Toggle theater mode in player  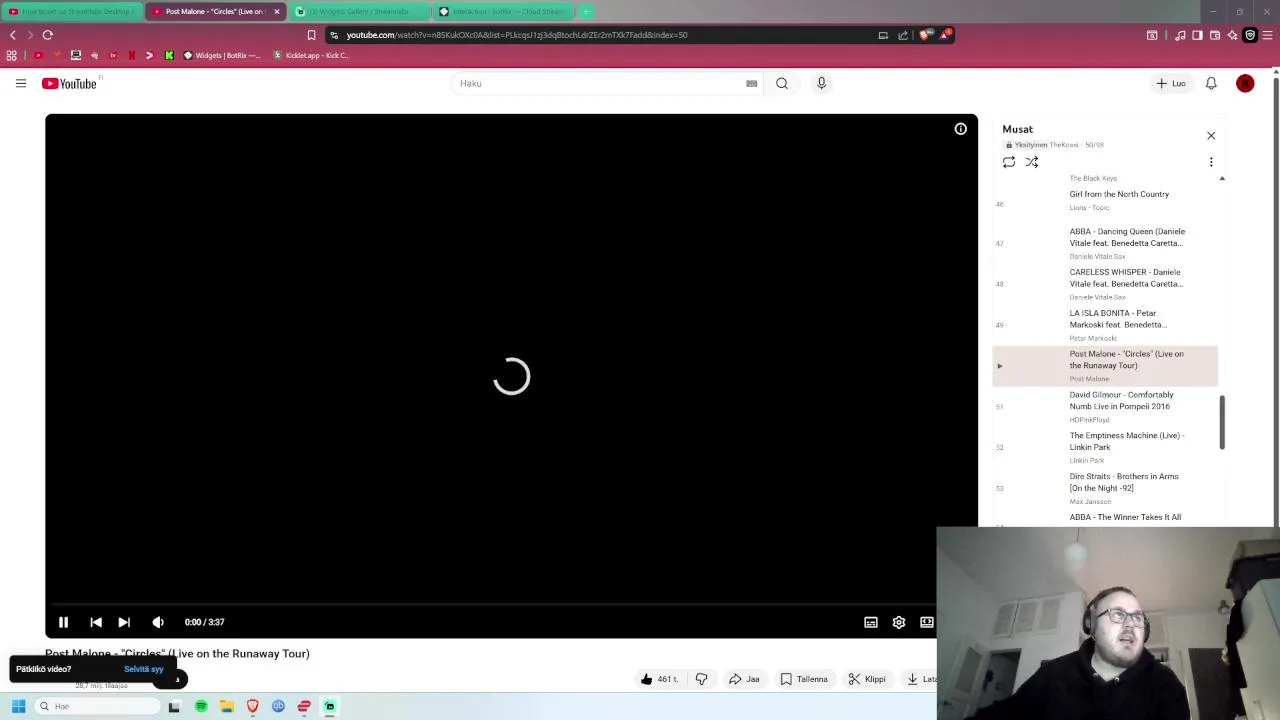(x=927, y=622)
